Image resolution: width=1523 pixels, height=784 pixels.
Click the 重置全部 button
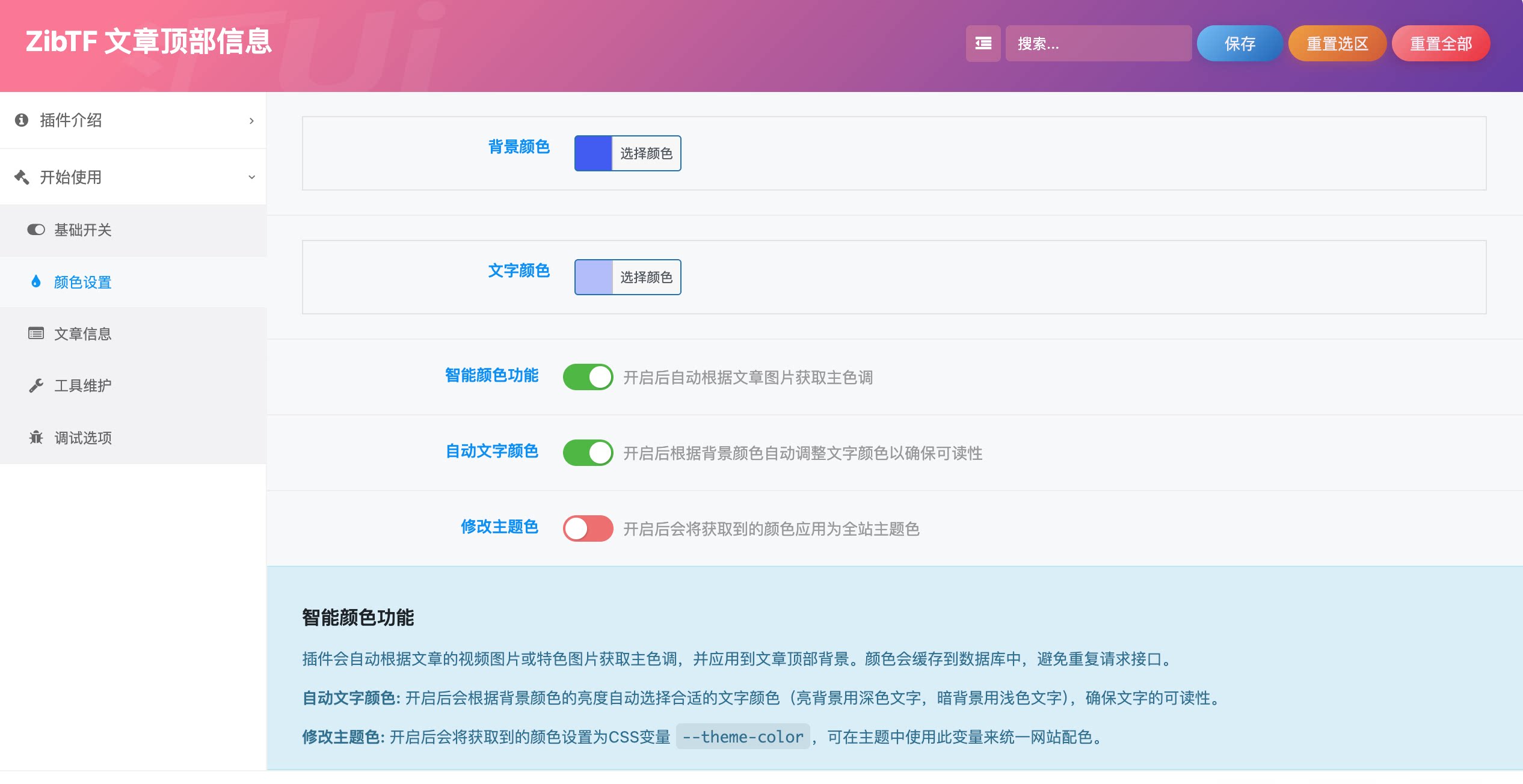1441,43
